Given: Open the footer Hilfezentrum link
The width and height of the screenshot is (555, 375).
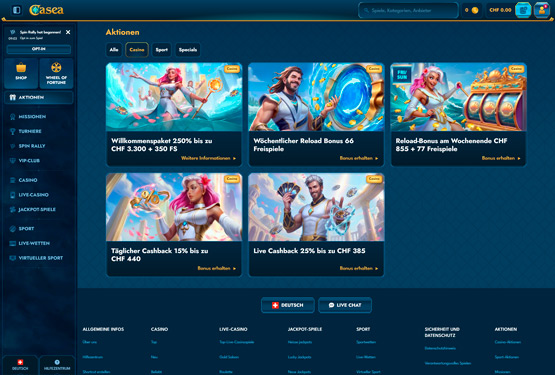Looking at the screenshot, I should point(93,357).
